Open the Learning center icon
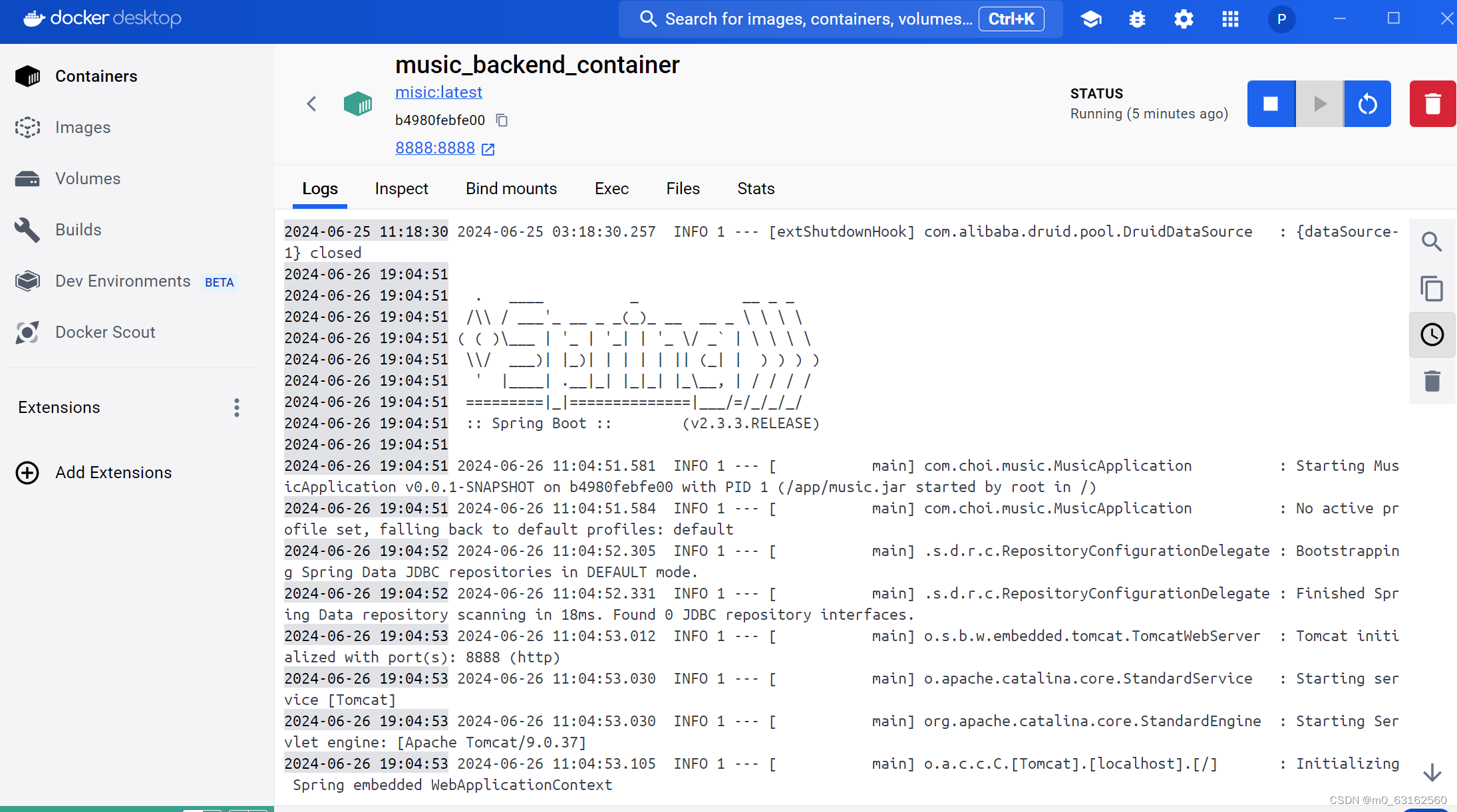 tap(1091, 19)
